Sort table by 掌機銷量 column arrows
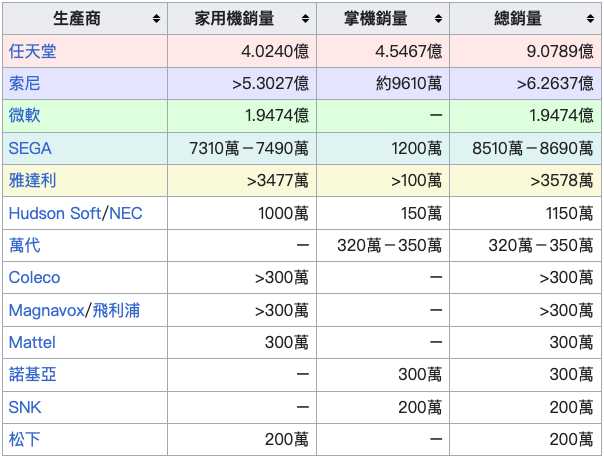 (x=438, y=18)
